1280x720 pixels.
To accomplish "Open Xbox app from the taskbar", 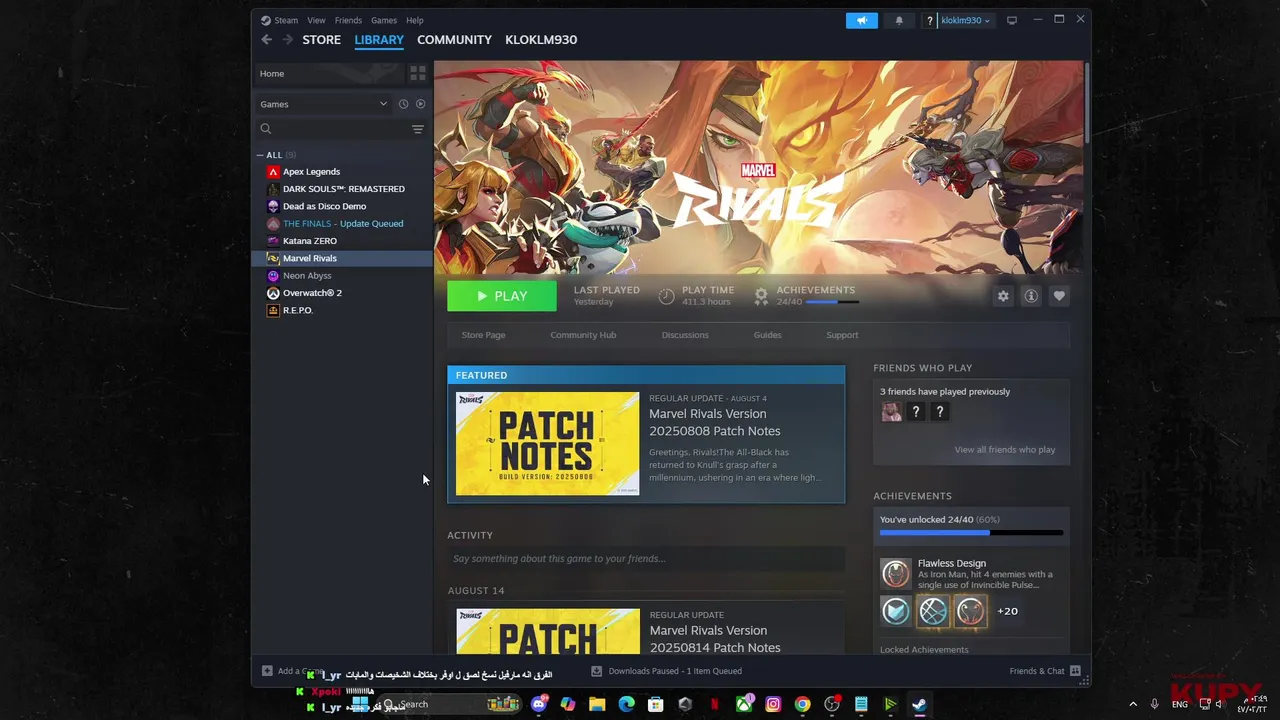I will 744,704.
